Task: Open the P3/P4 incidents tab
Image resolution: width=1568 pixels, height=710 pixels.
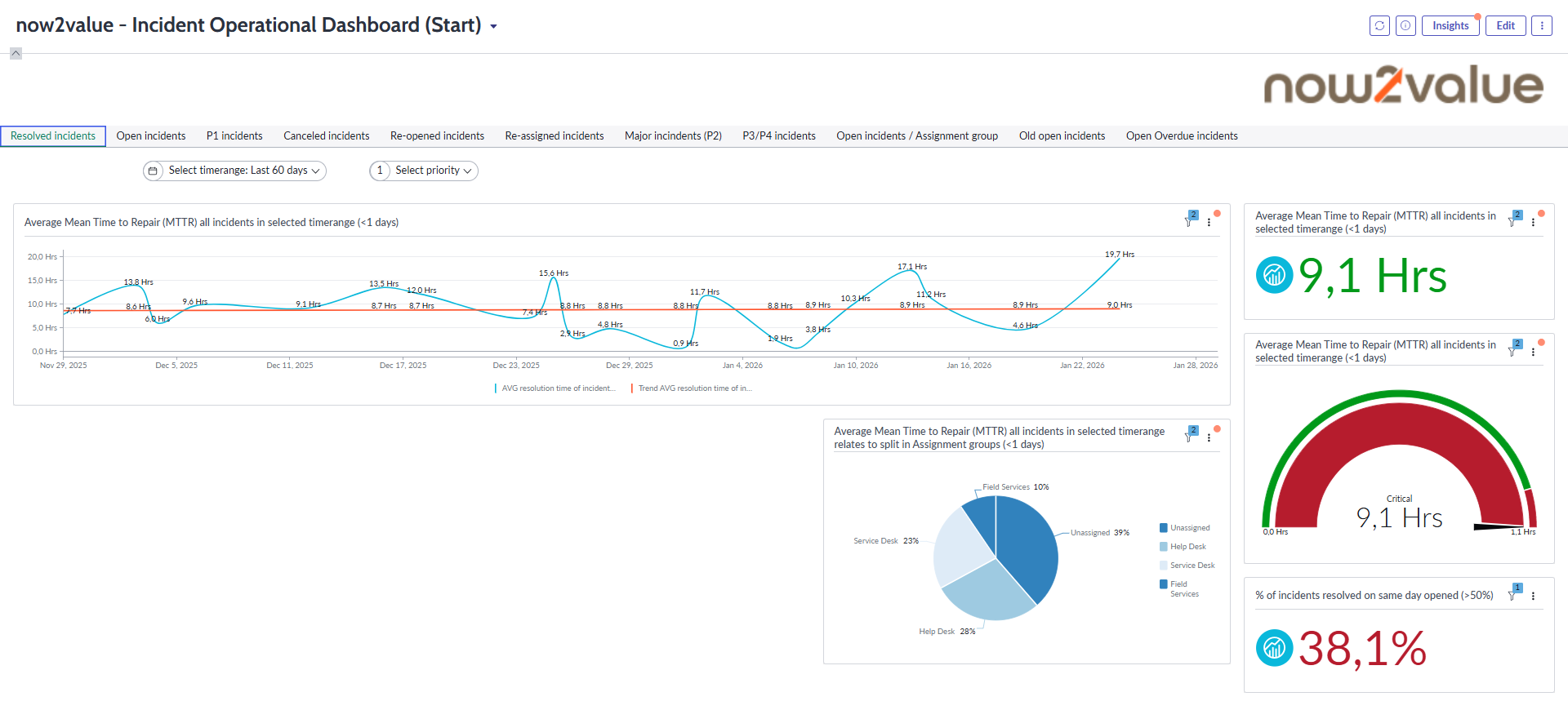Action: 779,136
